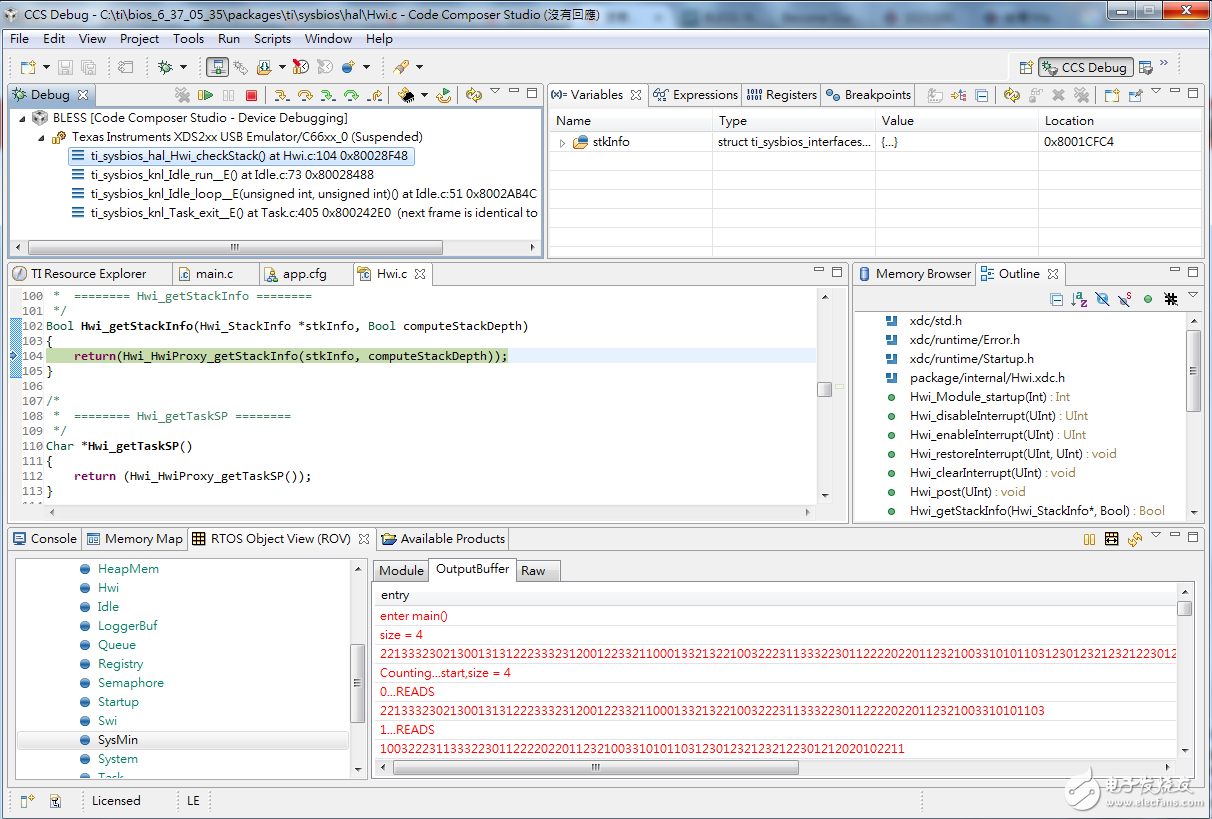
Task: Collapse the BLESS debug session tree node
Action: coord(23,118)
